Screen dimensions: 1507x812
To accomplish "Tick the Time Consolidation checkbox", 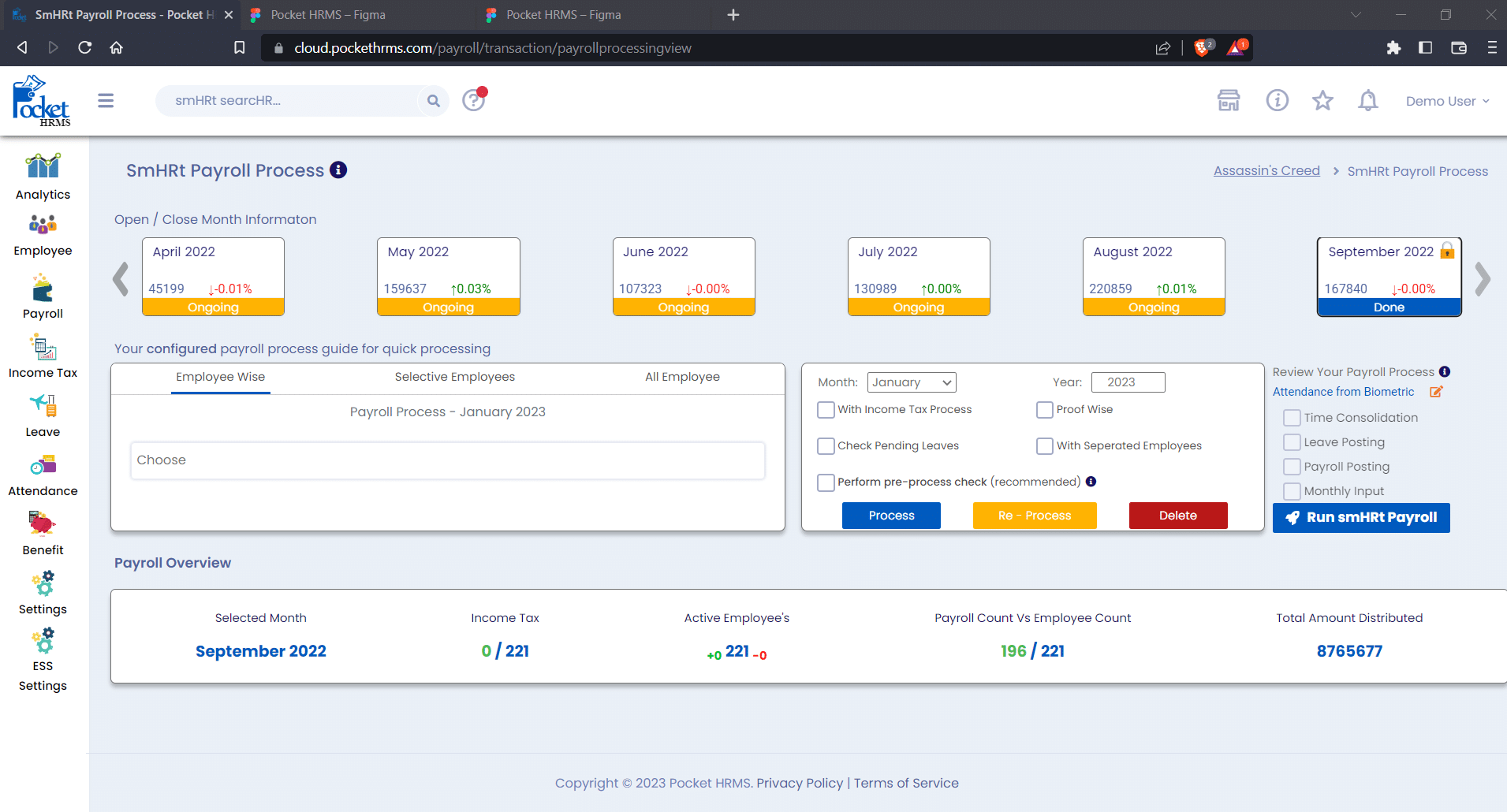I will coord(1292,418).
